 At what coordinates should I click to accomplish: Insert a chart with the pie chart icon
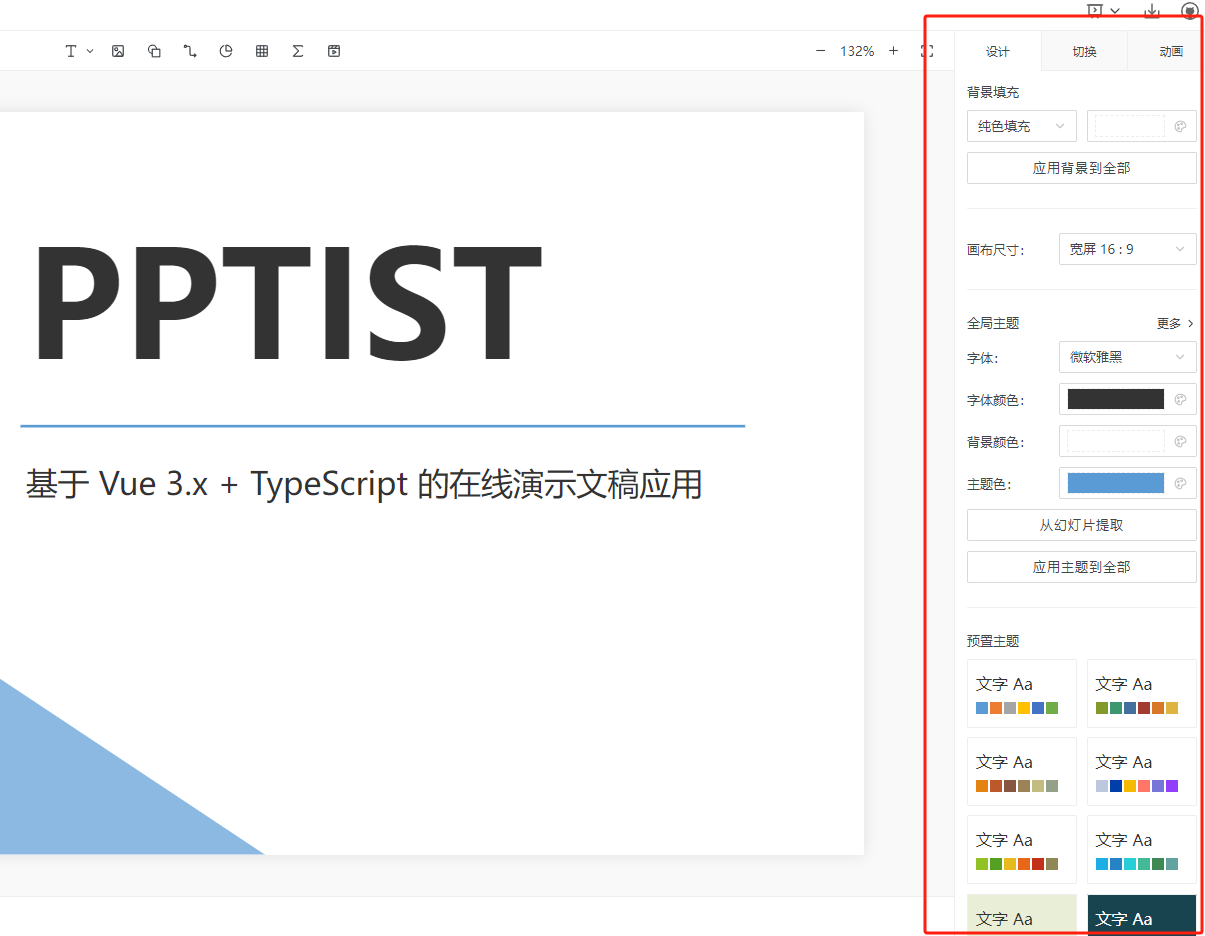[226, 50]
